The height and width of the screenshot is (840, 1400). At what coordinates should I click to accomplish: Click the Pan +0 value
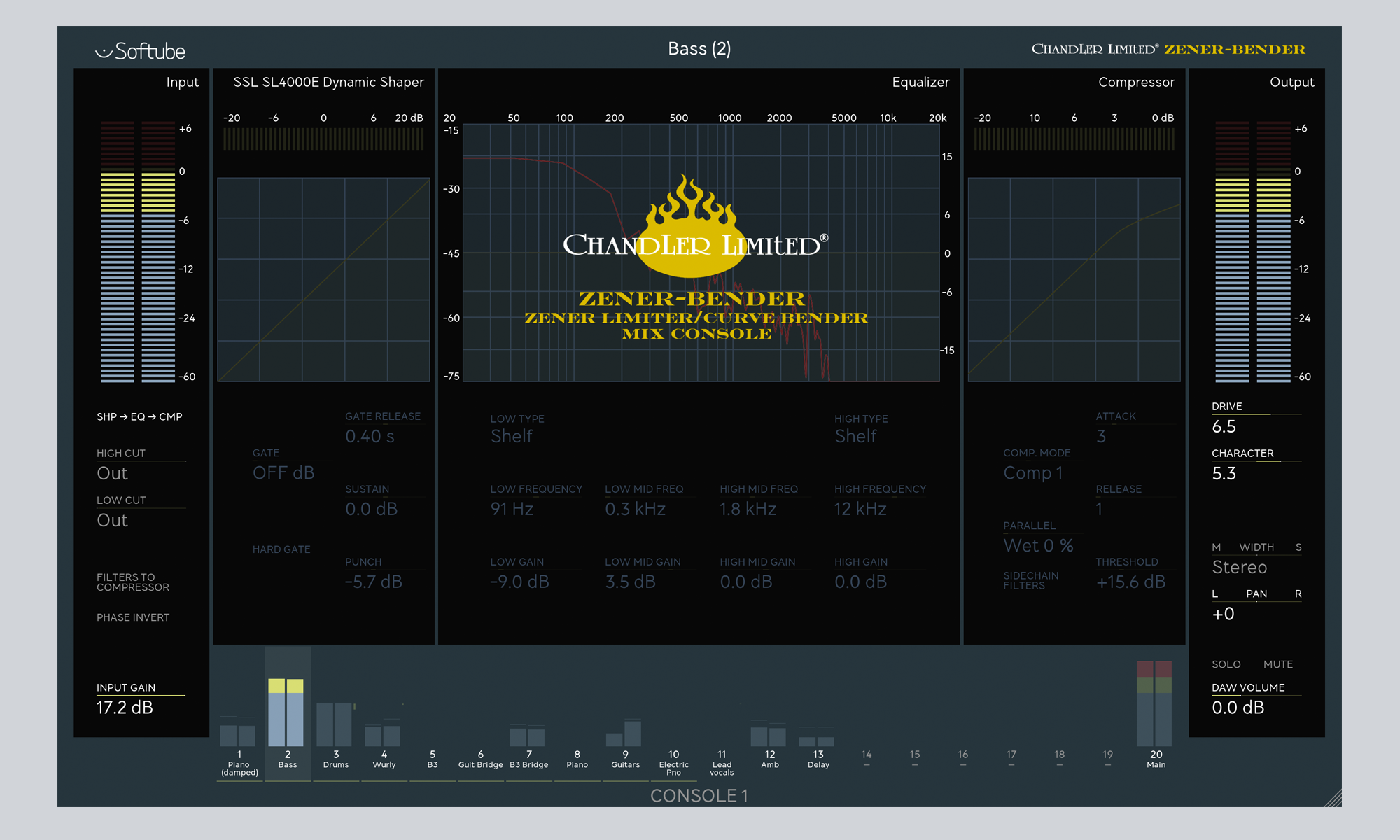tap(1224, 615)
